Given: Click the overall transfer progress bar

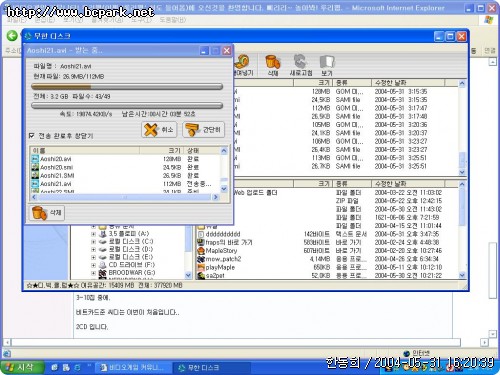Looking at the screenshot, I should point(127,106).
